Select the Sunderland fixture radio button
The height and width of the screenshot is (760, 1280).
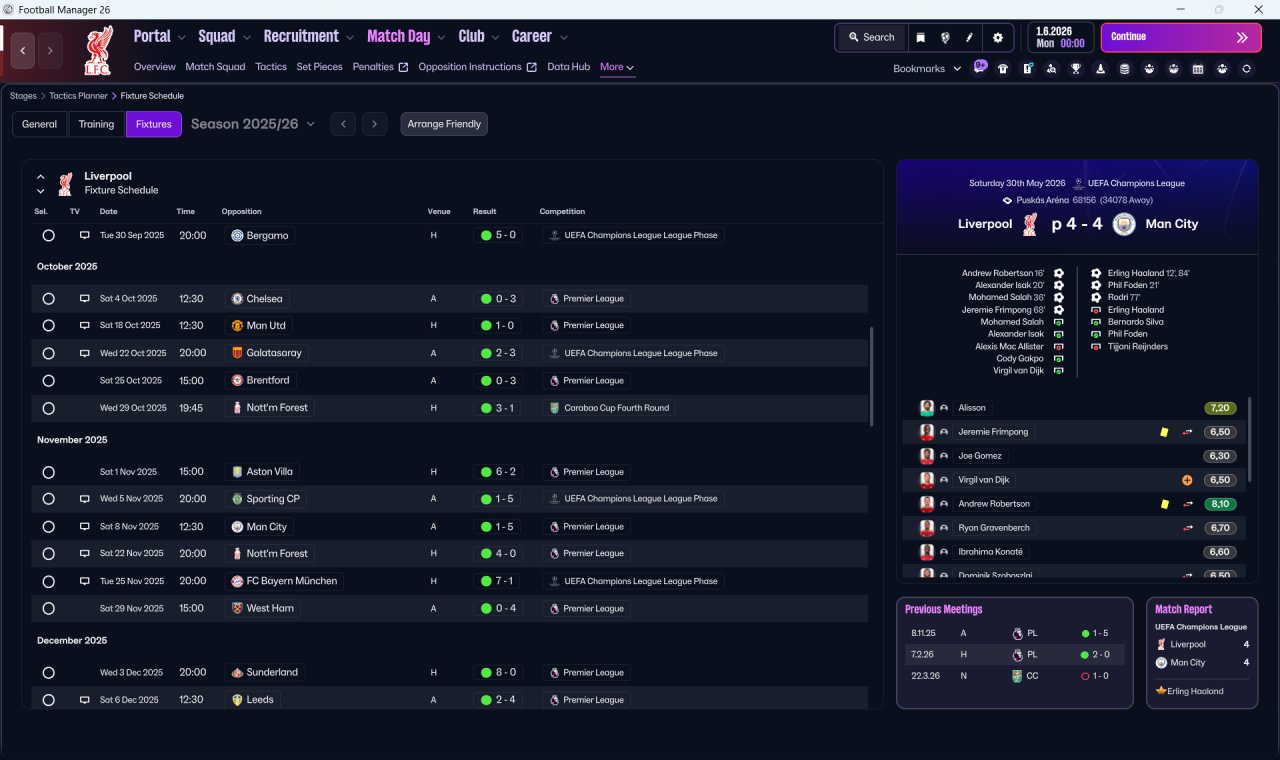(48, 673)
